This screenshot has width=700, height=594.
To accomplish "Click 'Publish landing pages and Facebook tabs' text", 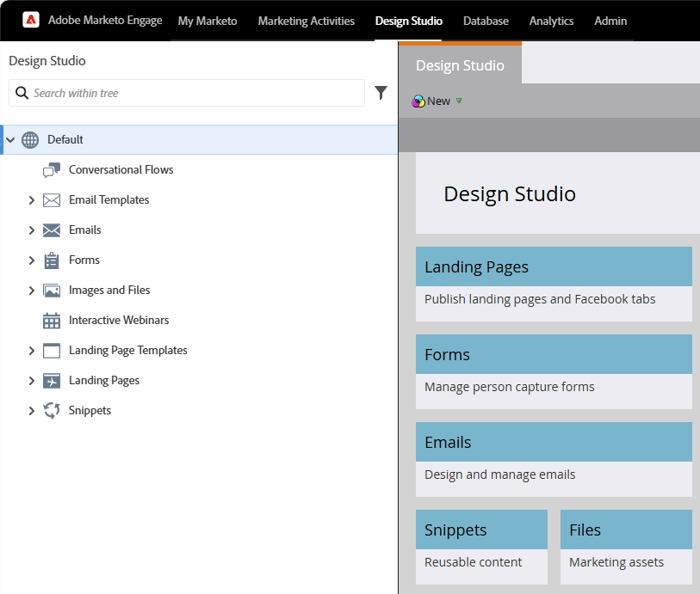I will [x=540, y=299].
